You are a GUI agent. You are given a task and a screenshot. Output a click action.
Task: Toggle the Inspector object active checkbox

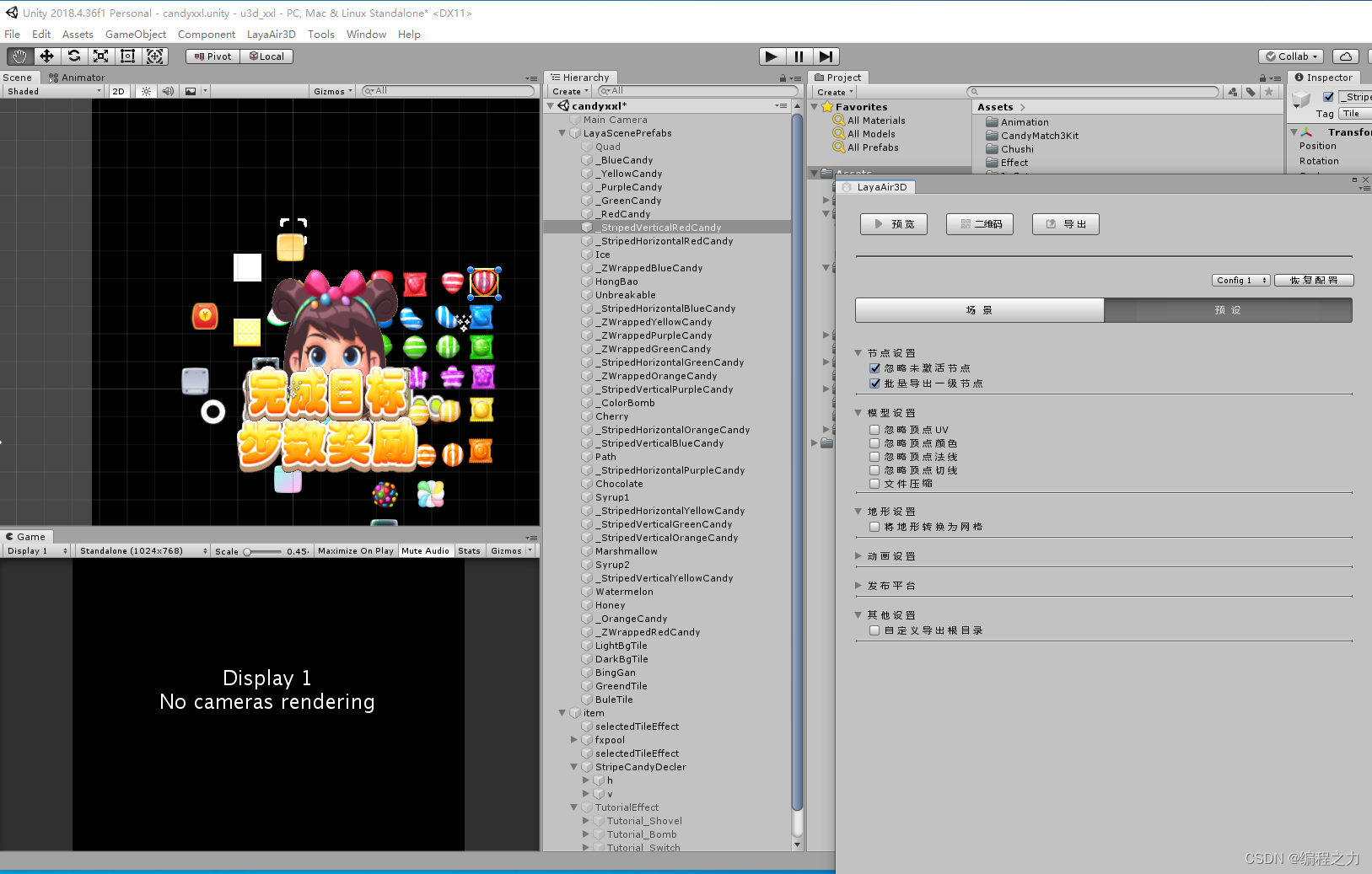tap(1328, 97)
